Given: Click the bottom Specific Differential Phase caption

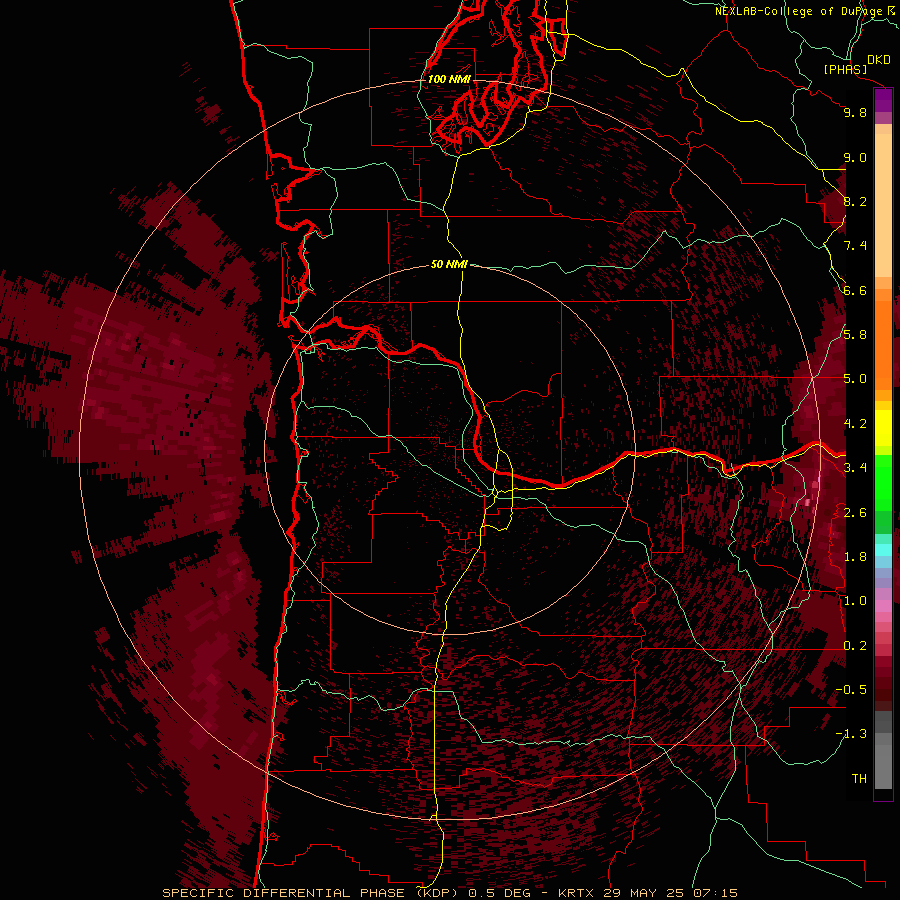Looking at the screenshot, I should pyautogui.click(x=450, y=893).
